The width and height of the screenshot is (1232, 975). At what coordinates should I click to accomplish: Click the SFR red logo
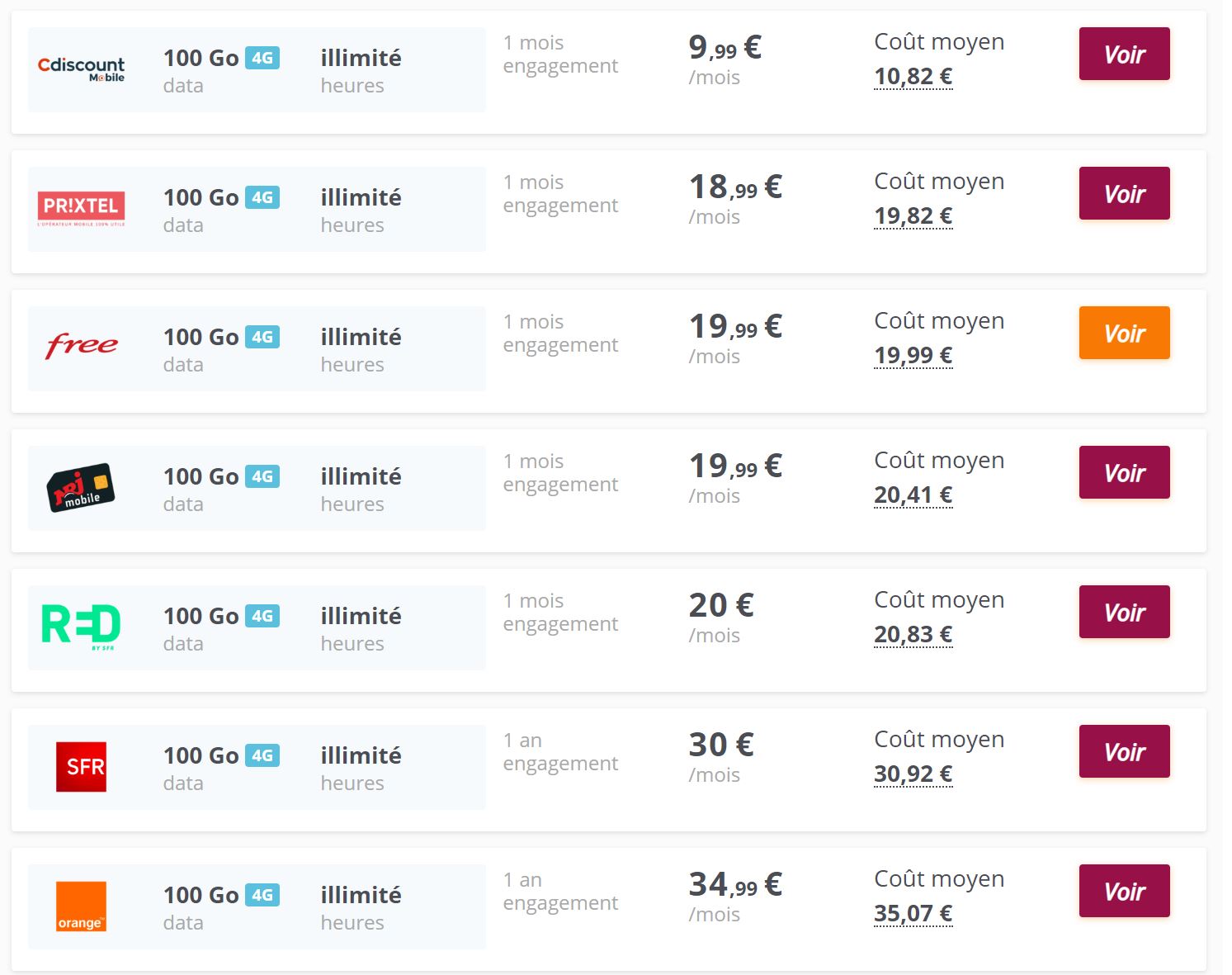click(x=81, y=766)
